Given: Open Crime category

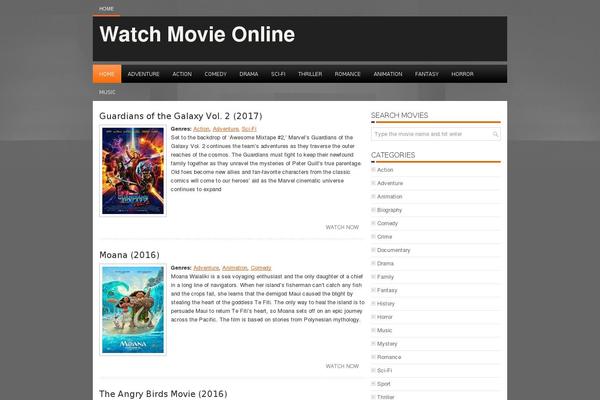Looking at the screenshot, I should [x=384, y=237].
